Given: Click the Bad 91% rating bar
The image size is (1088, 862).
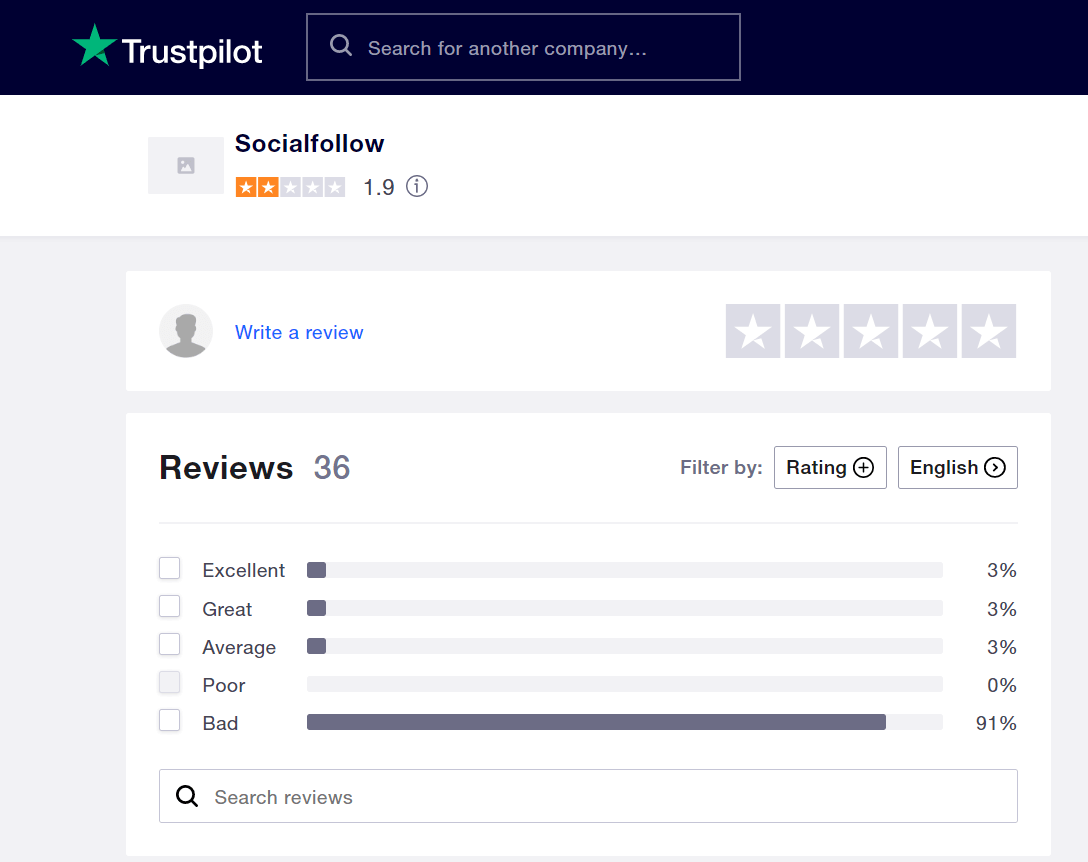Looking at the screenshot, I should pos(624,722).
